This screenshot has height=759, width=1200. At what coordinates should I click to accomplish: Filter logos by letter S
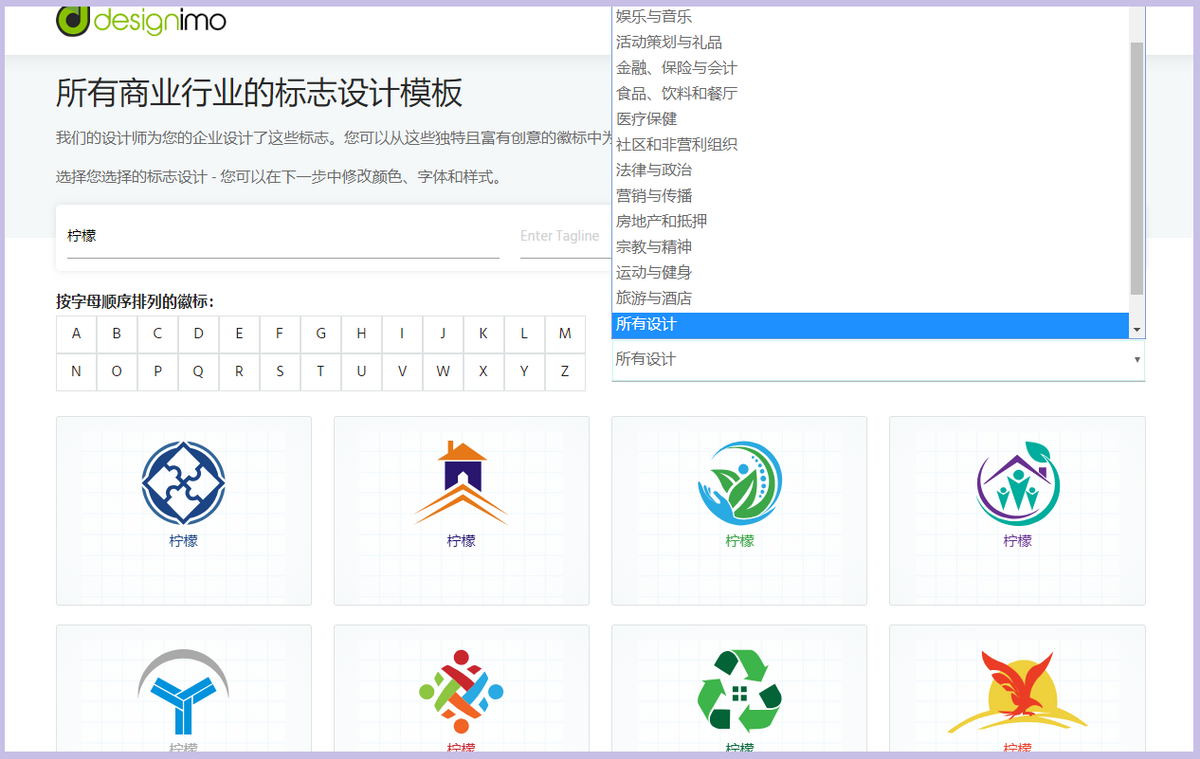(280, 372)
